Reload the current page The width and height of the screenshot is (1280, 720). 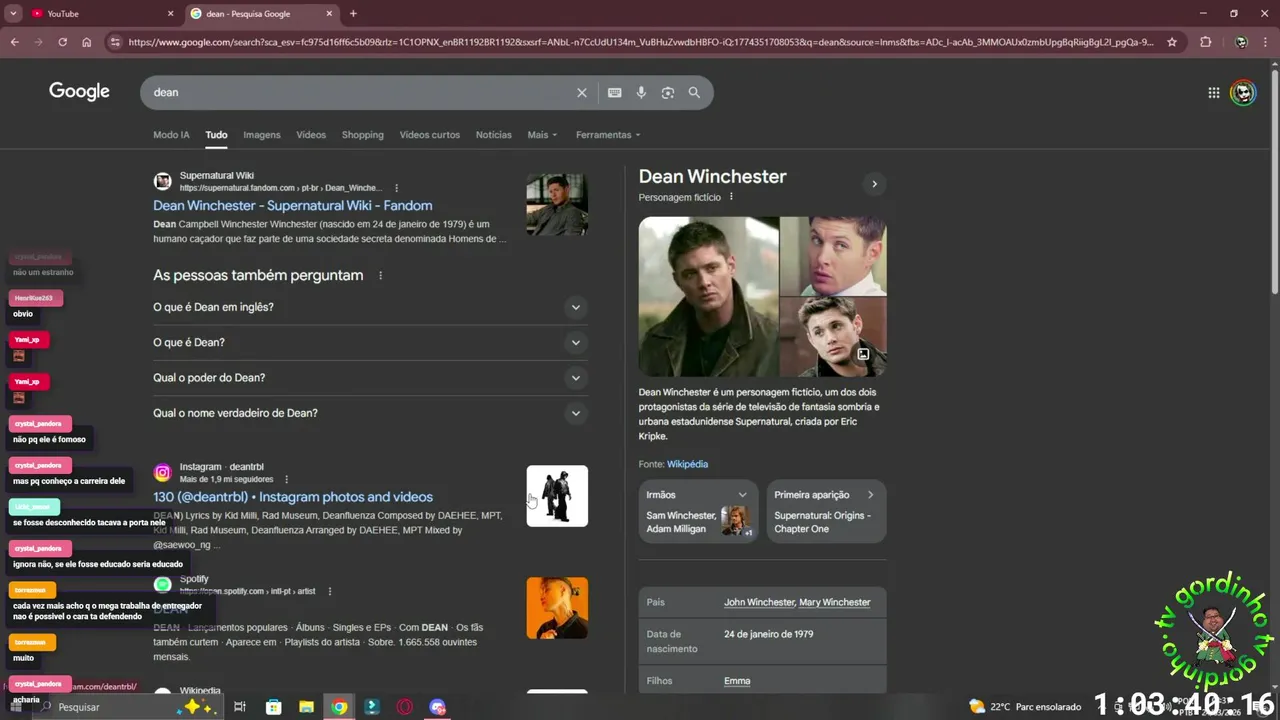pyautogui.click(x=62, y=42)
